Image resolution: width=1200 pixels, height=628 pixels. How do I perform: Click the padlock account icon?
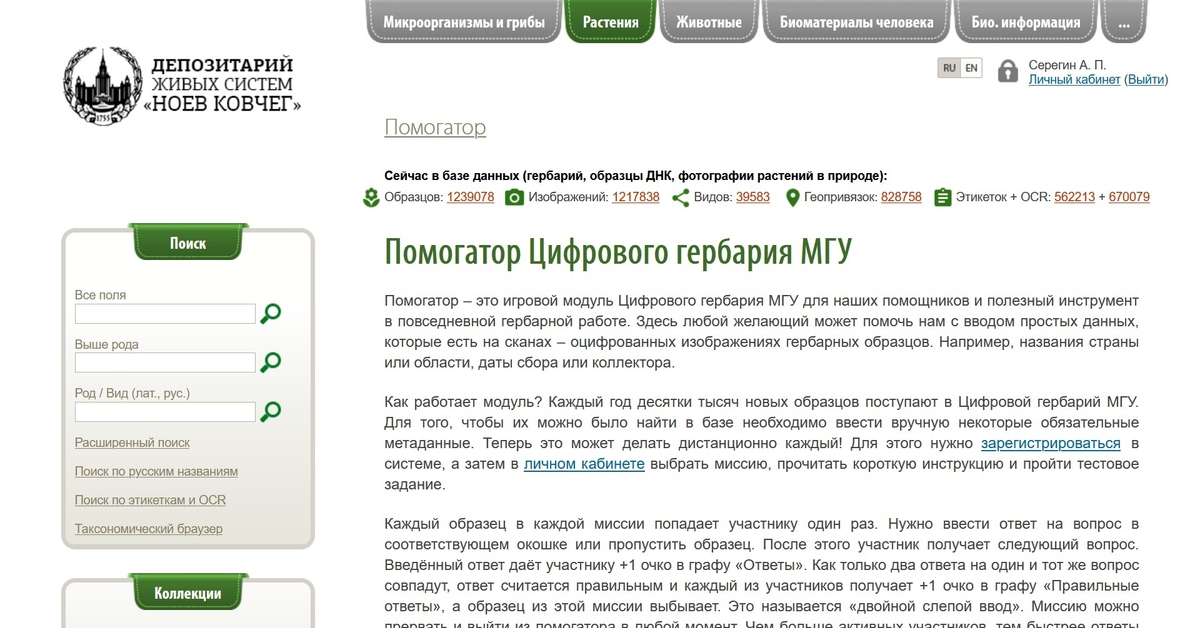1008,71
